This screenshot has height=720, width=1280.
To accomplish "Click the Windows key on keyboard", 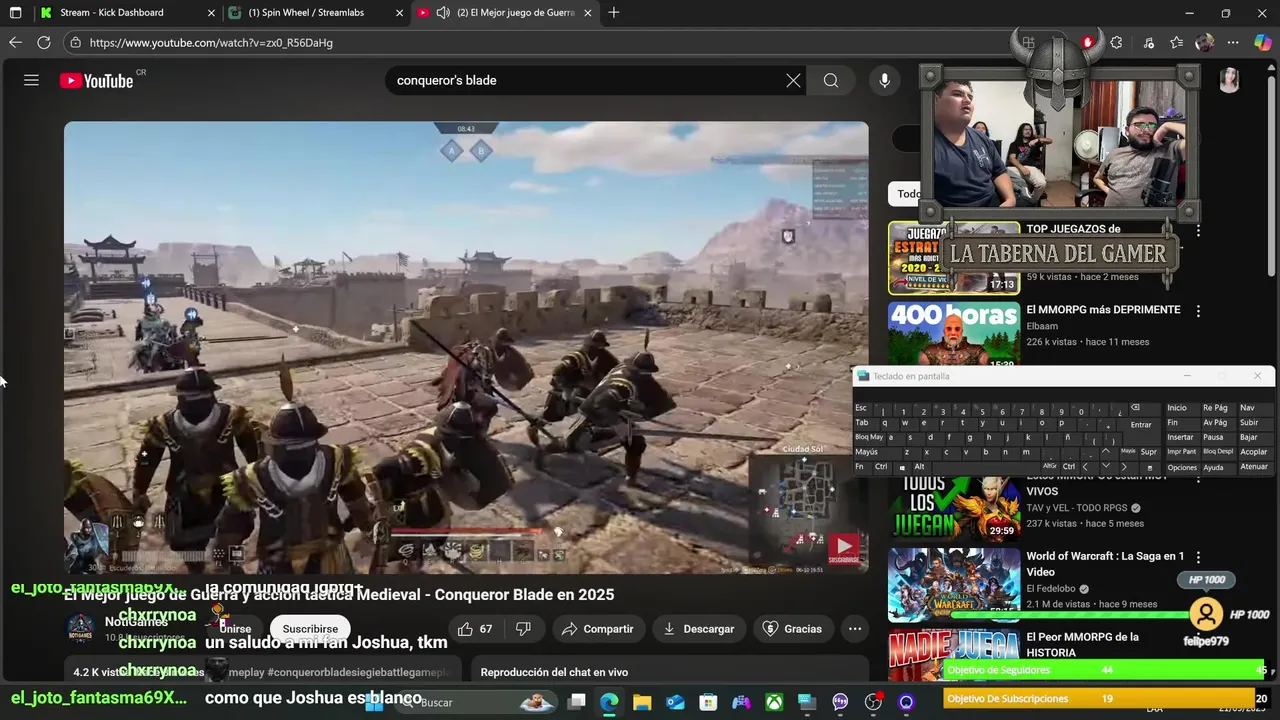I will coord(901,467).
